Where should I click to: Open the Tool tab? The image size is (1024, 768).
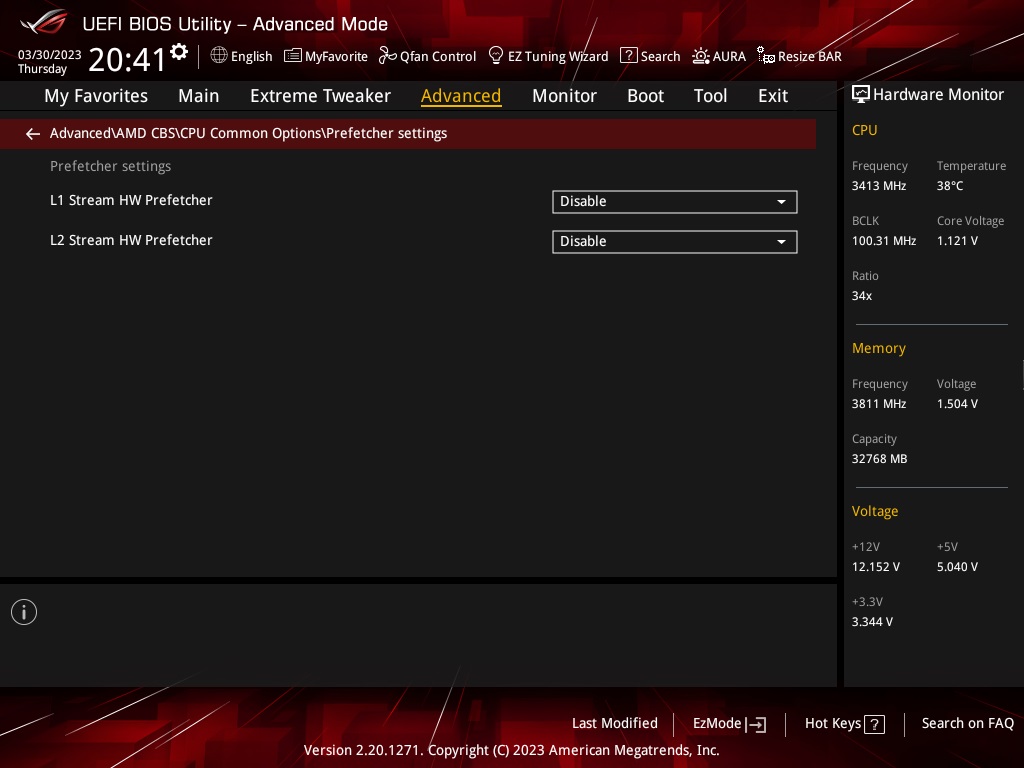coord(710,96)
